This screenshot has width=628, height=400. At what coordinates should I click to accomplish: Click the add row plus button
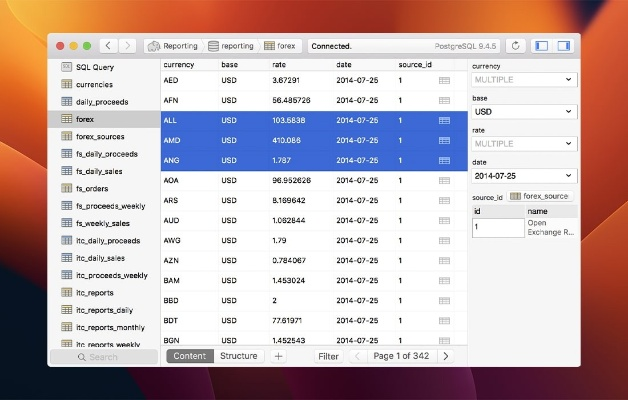[278, 356]
